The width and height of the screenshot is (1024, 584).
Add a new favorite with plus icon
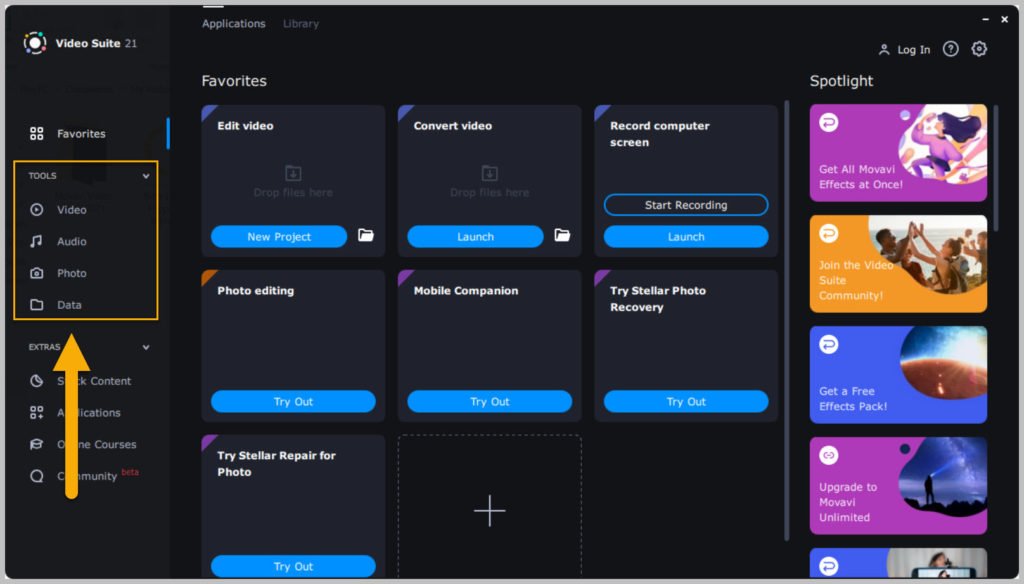(490, 510)
